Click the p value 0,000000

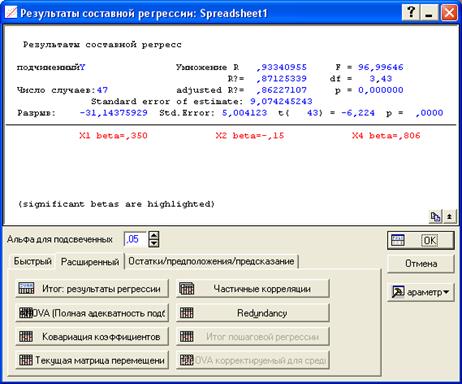pyautogui.click(x=381, y=90)
